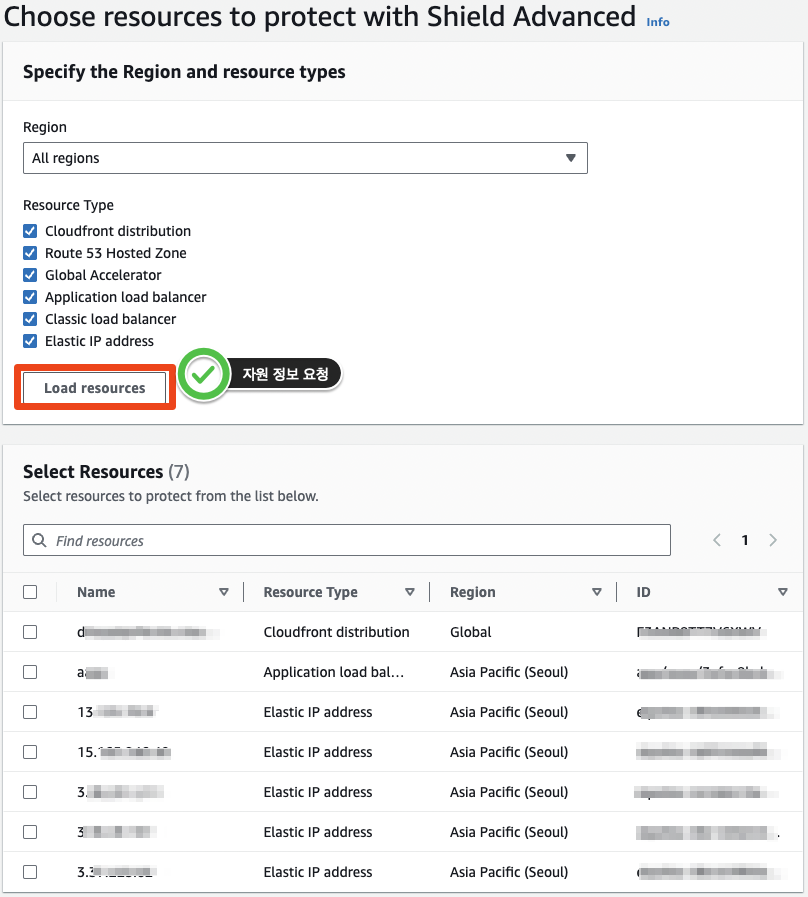Click Asia Pacific (Seoul) in load balancer row
Viewport: 808px width, 897px height.
(509, 672)
